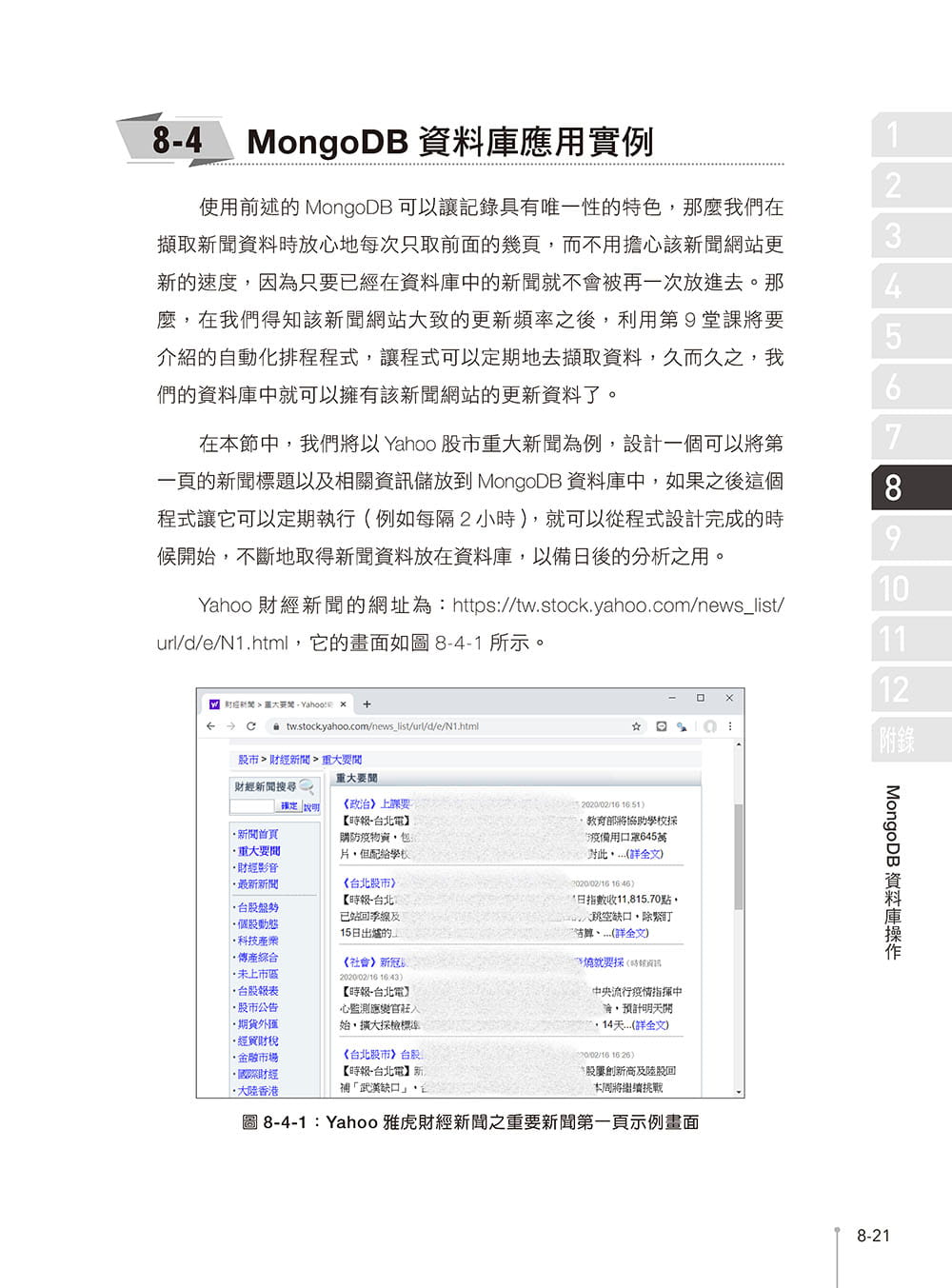The width and height of the screenshot is (952, 1288).
Task: Open 個股動態 in the sidebar
Action: (258, 924)
